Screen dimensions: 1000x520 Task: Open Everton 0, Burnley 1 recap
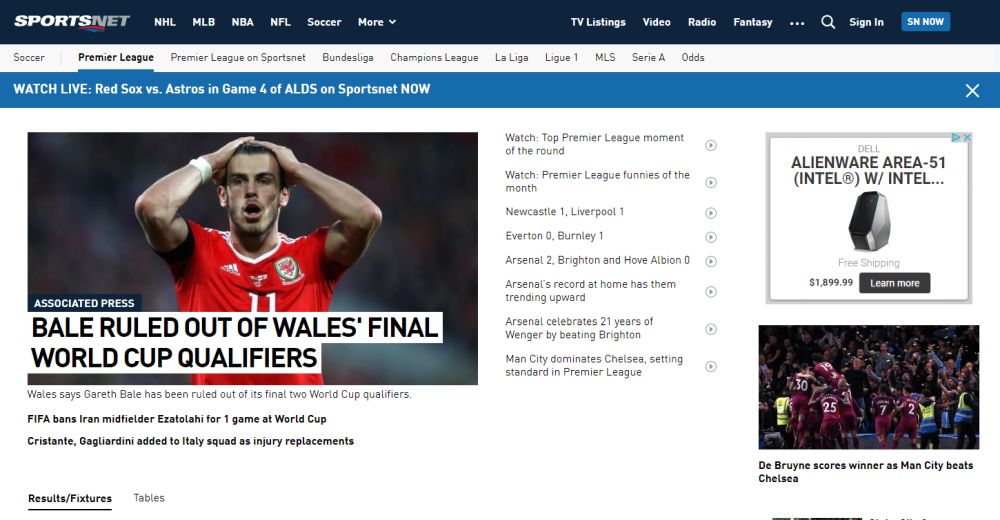click(x=554, y=236)
